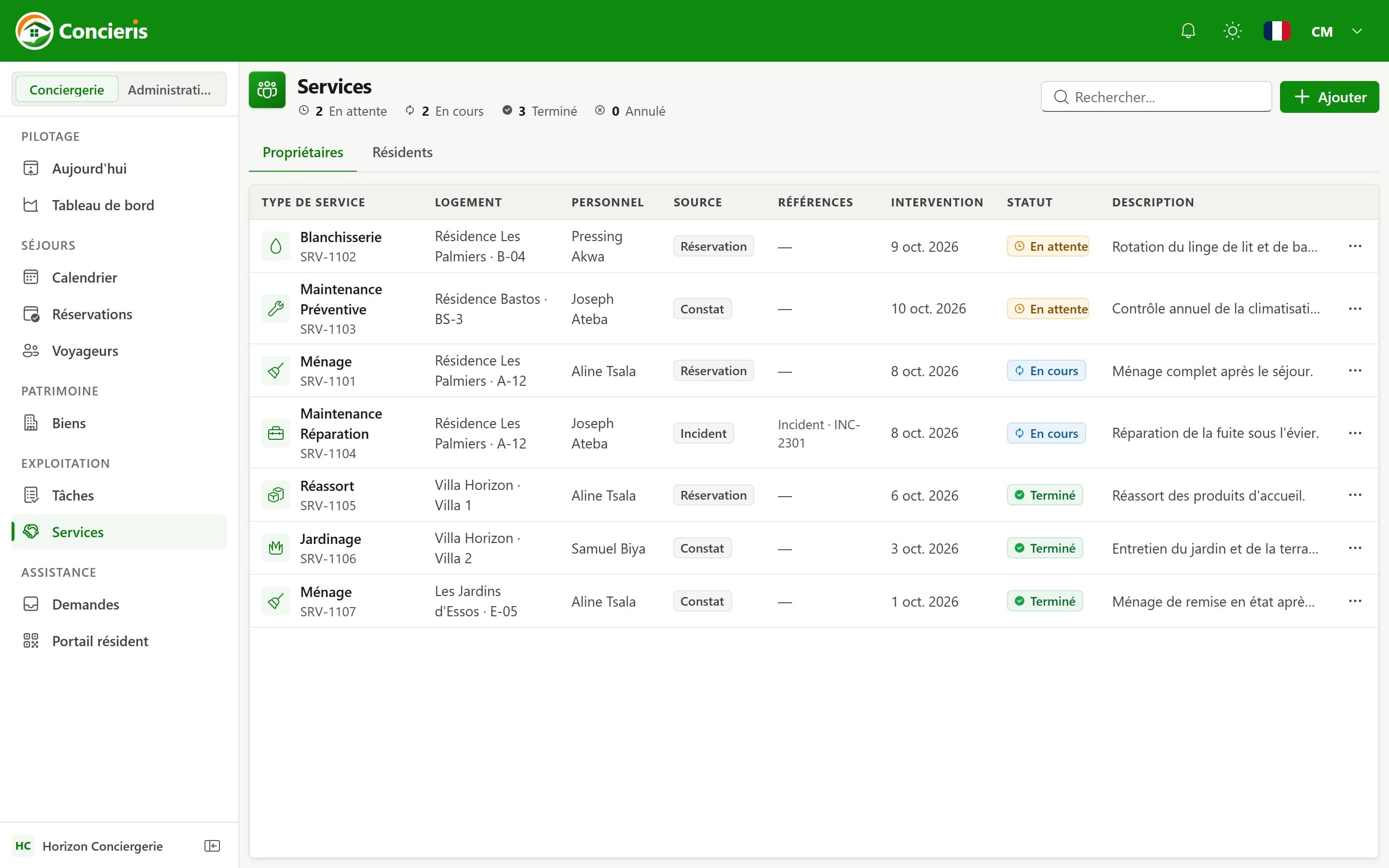Open the more menu for SRV-1103 row
The width and height of the screenshot is (1389, 868).
(1355, 309)
